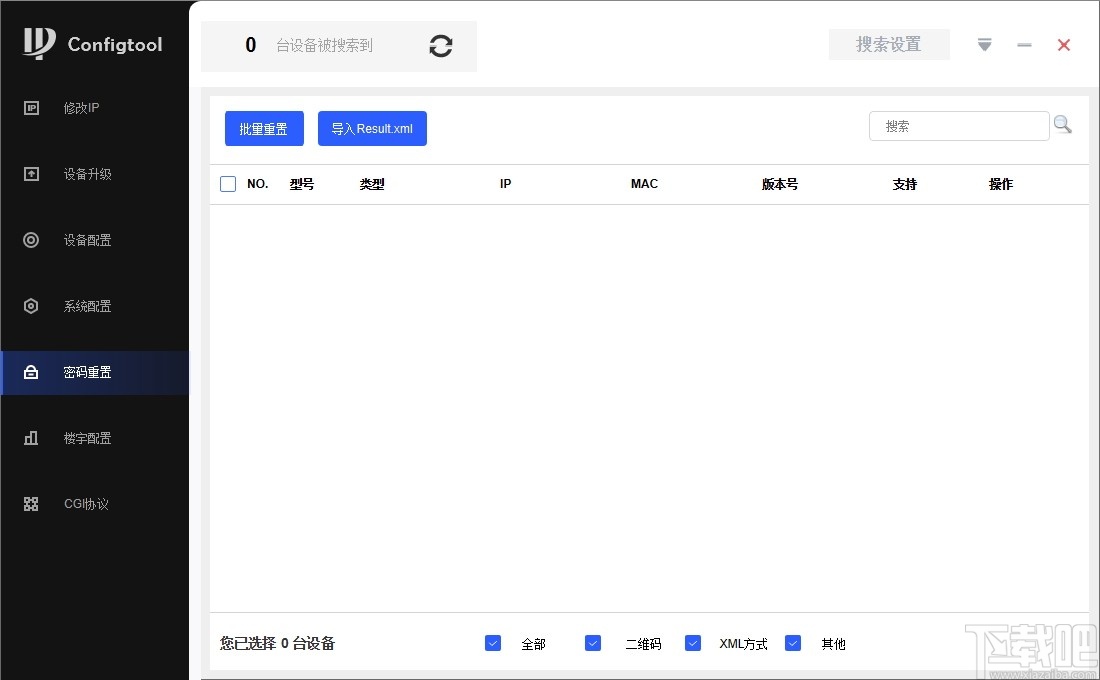This screenshot has width=1100, height=680.
Task: Click inside the 搜索 input field
Action: [955, 124]
